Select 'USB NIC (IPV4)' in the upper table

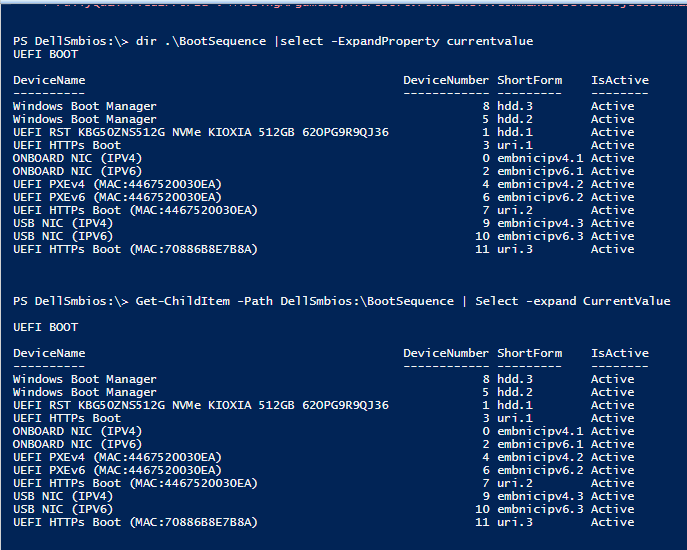(x=62, y=223)
